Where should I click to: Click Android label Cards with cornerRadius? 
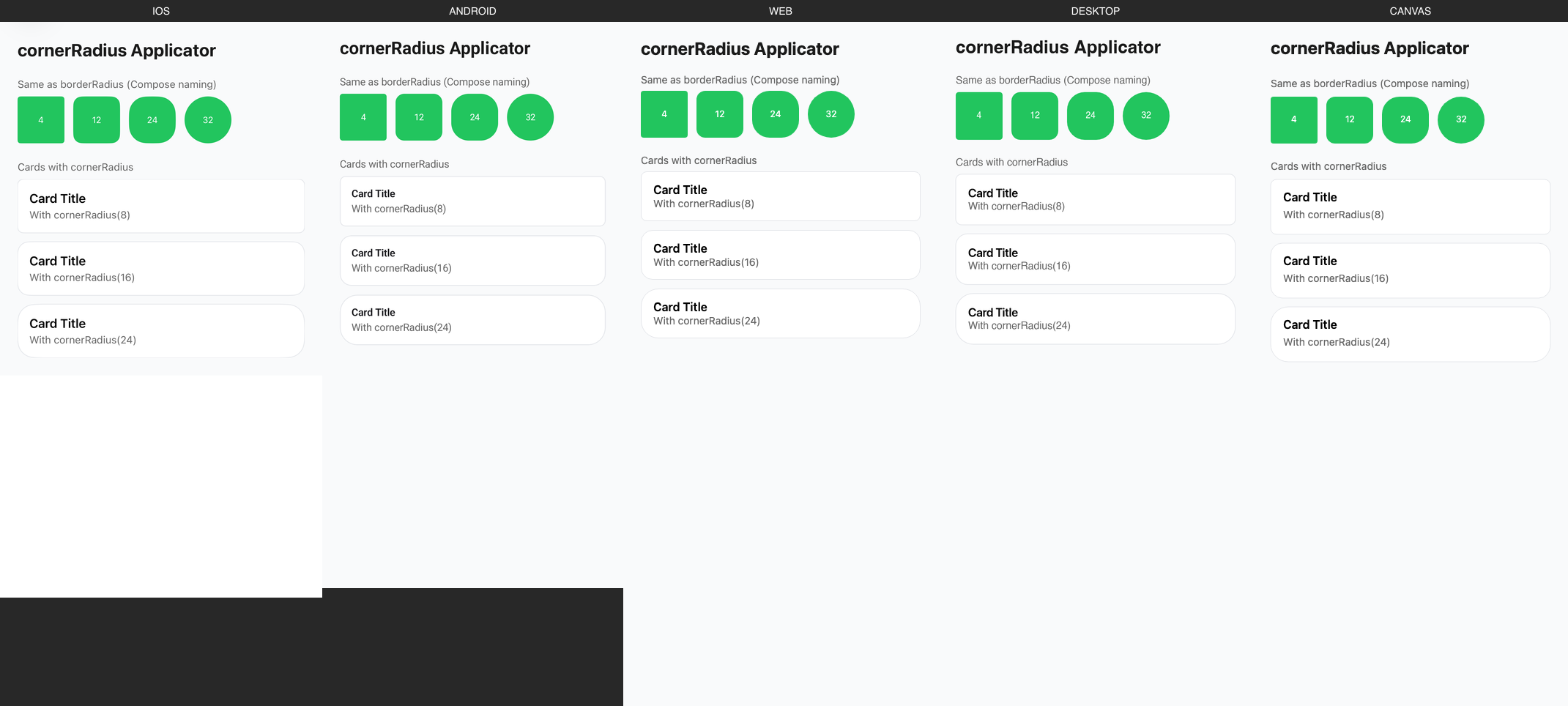click(x=395, y=164)
